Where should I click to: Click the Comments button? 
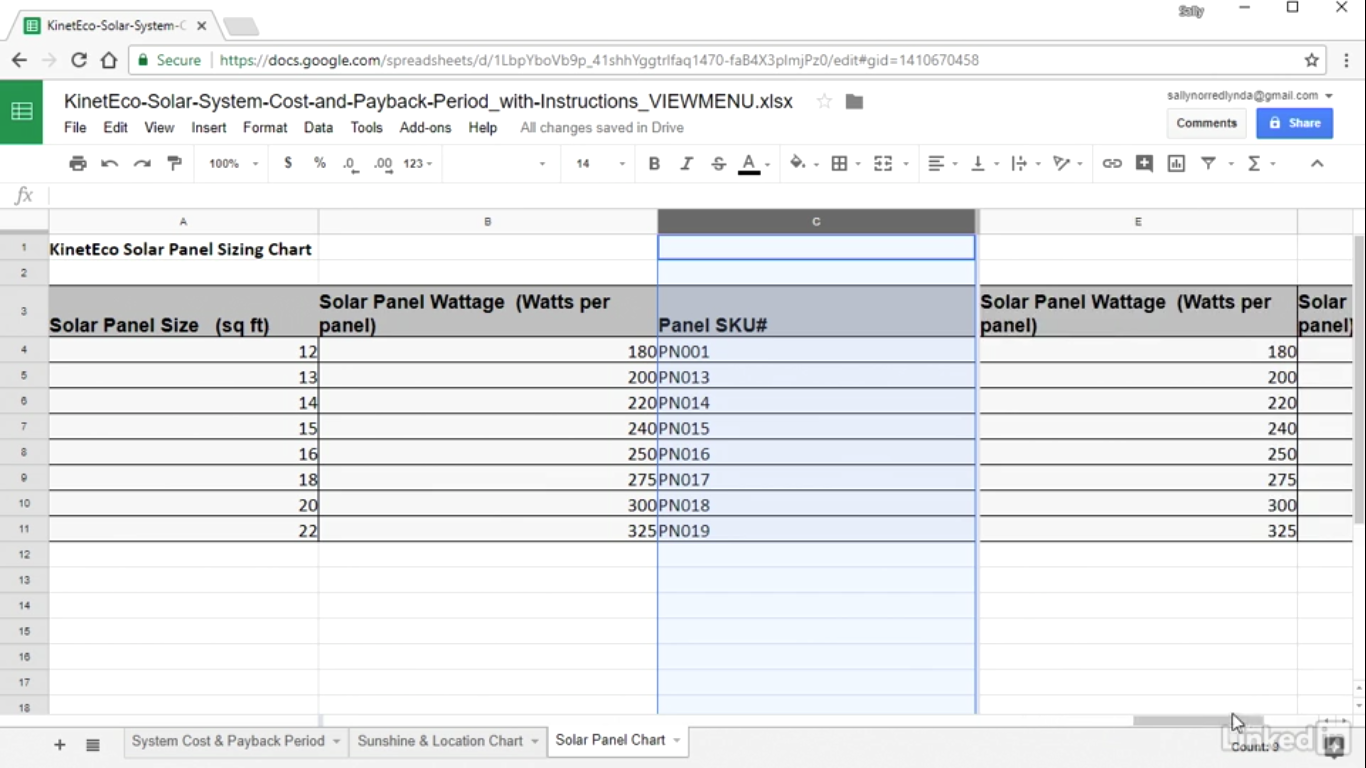click(1206, 123)
